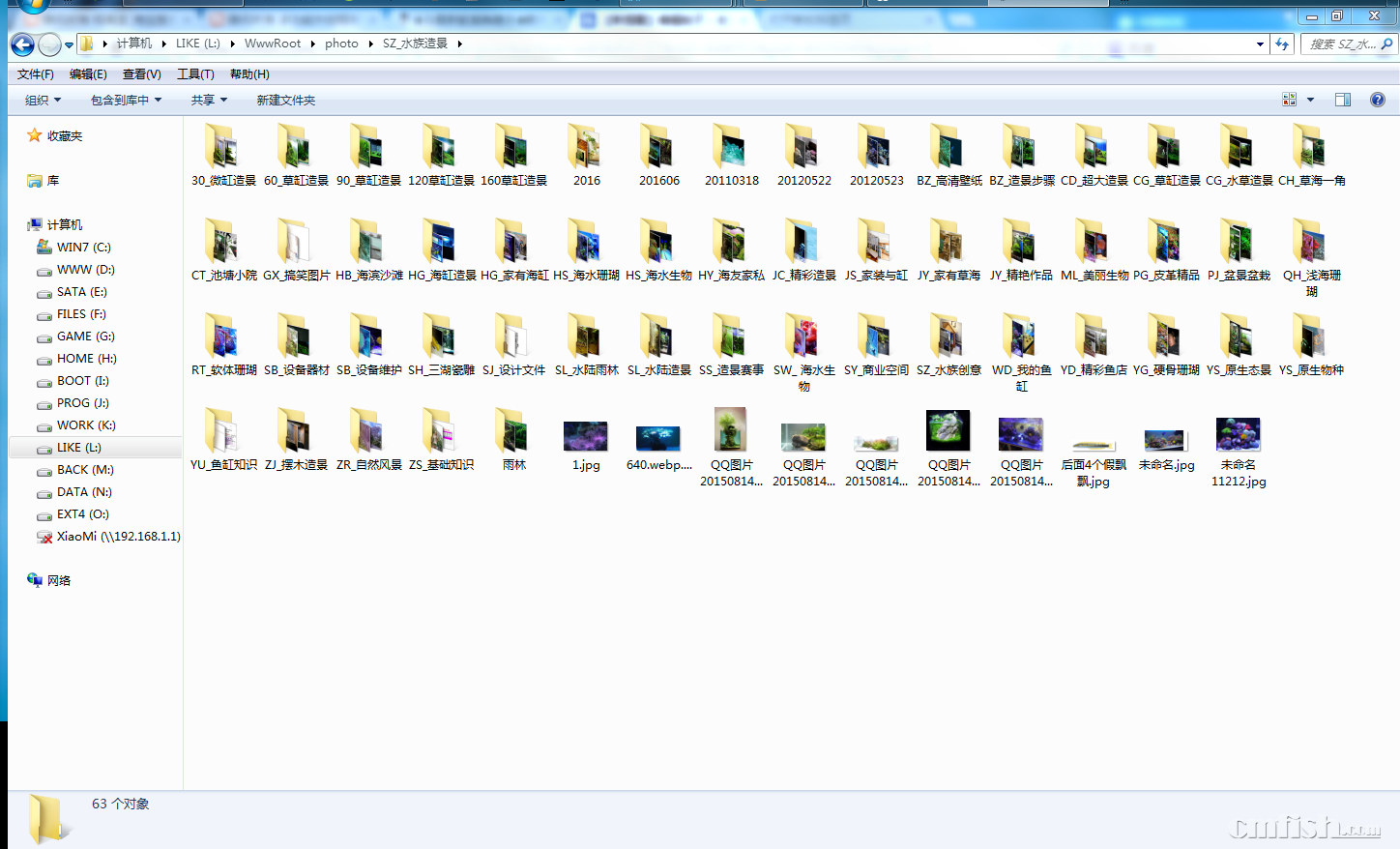The image size is (1400, 849).
Task: Open the 2016 folder
Action: click(586, 155)
